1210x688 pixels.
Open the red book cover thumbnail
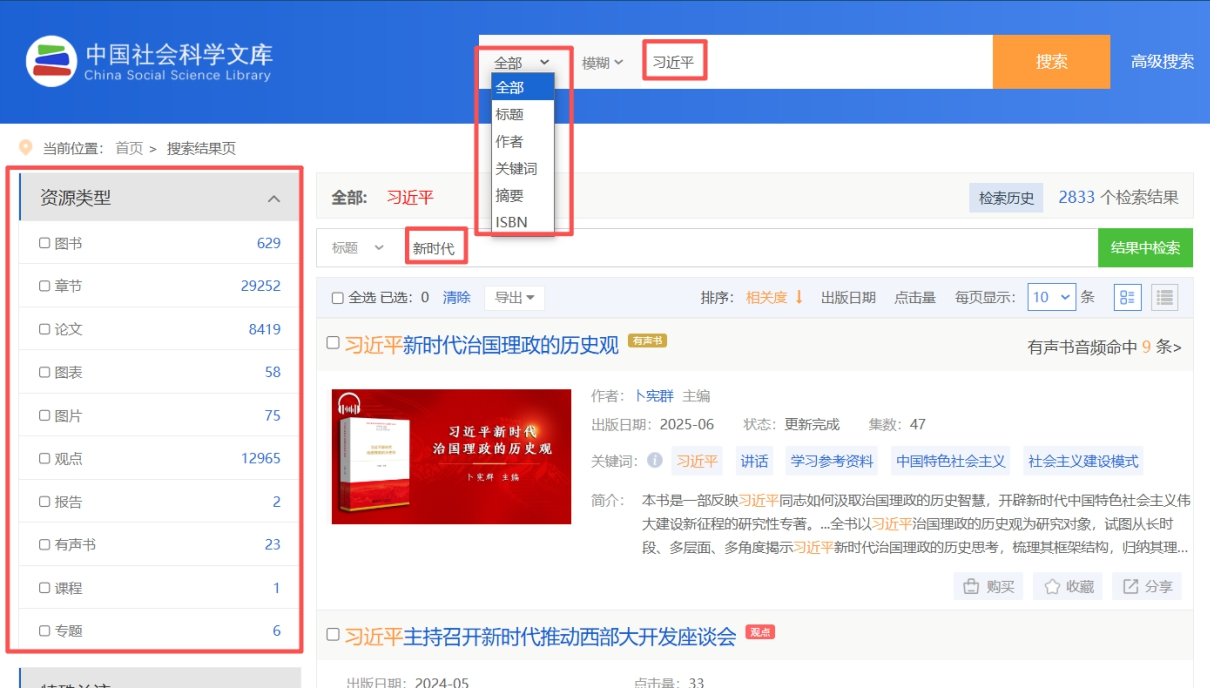pyautogui.click(x=451, y=456)
